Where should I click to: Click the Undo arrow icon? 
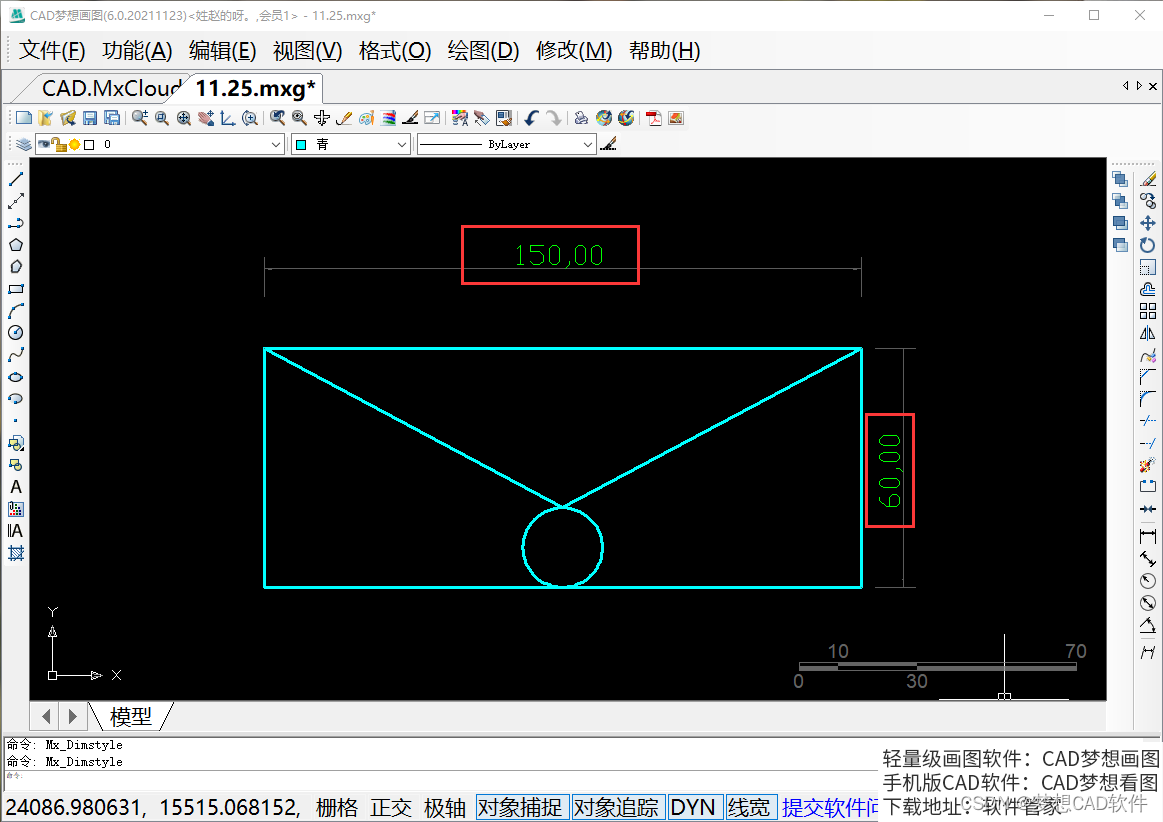[531, 118]
